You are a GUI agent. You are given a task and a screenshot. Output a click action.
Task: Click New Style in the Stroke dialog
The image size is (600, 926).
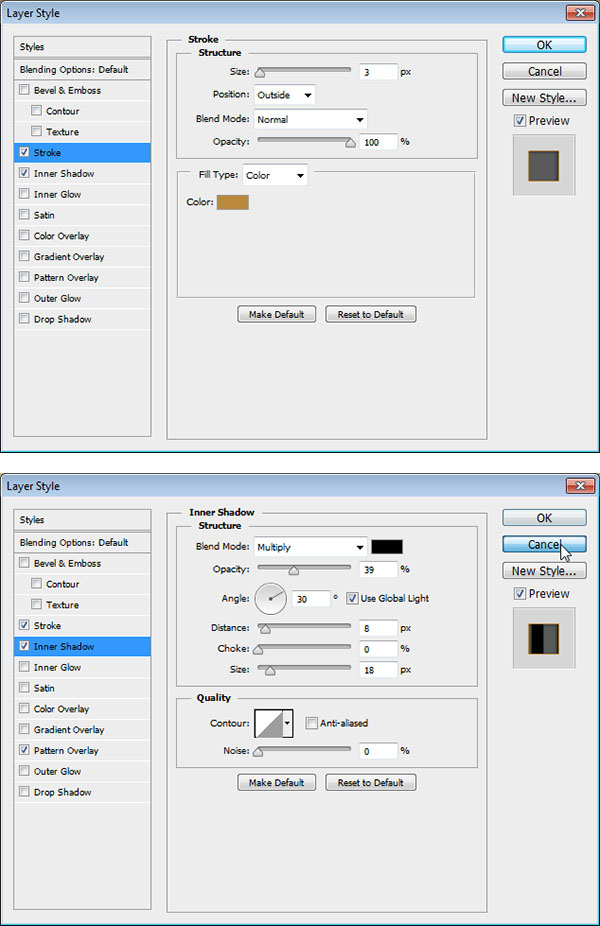click(x=544, y=97)
